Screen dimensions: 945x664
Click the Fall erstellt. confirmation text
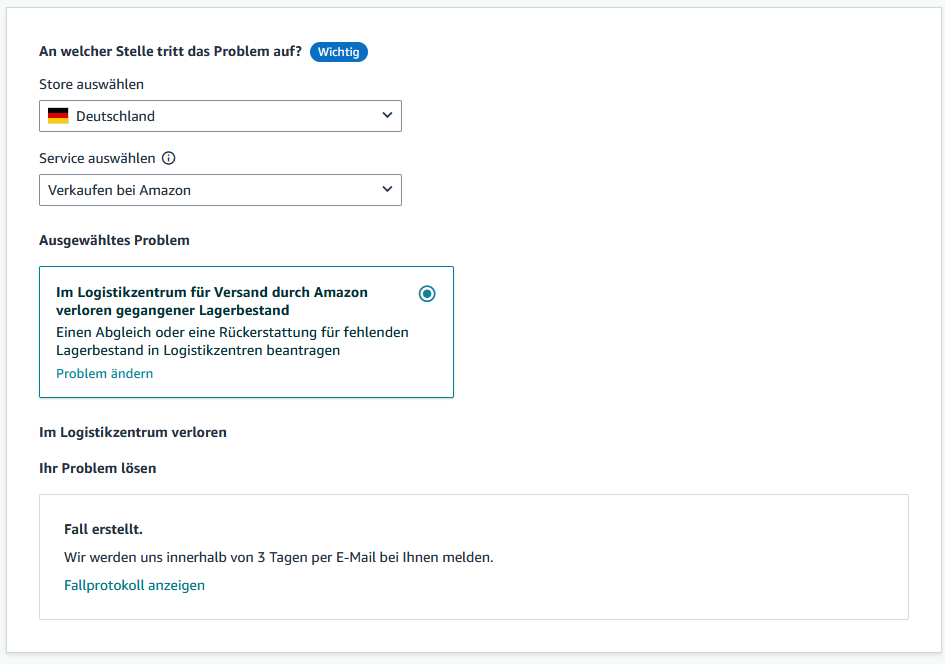point(103,530)
